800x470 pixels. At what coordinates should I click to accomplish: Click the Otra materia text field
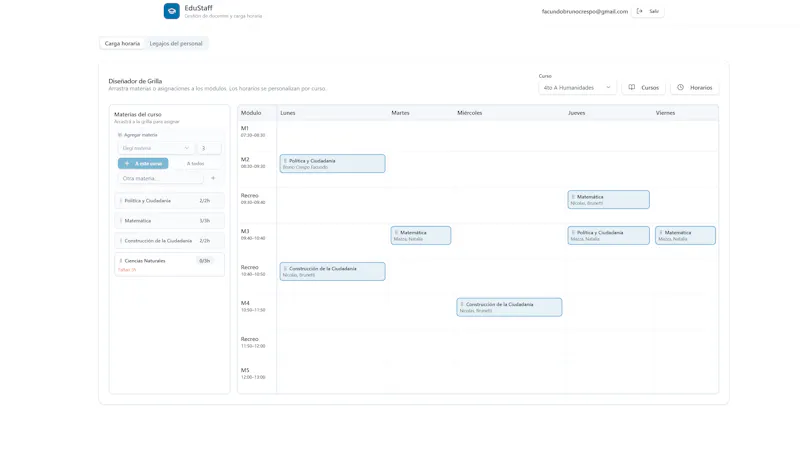(x=161, y=178)
